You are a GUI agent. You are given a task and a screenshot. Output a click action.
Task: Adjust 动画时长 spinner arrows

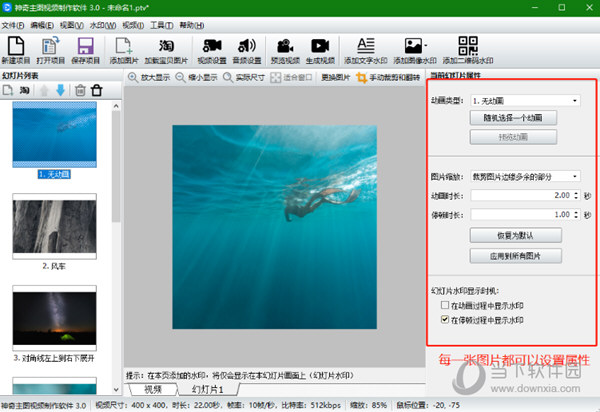point(576,195)
